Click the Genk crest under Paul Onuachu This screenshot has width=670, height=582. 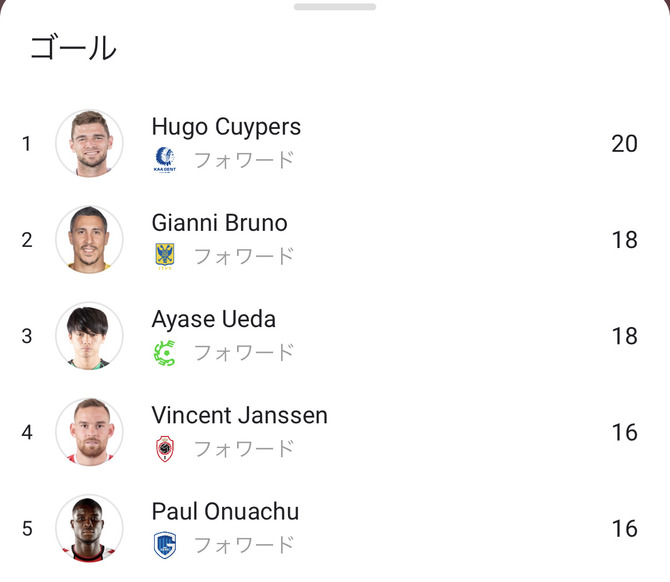coord(165,544)
